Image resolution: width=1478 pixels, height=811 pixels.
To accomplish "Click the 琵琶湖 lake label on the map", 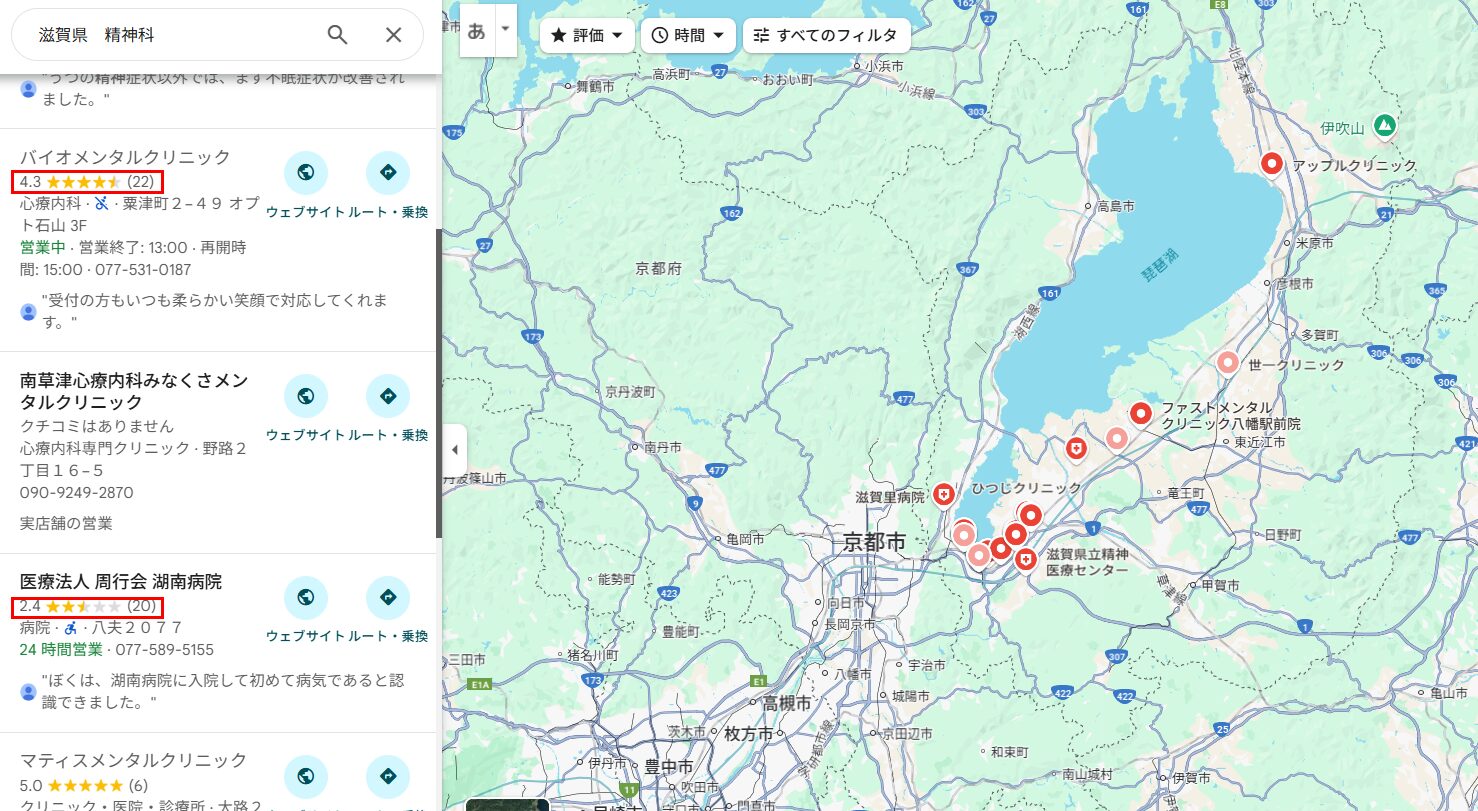I will (x=1160, y=263).
